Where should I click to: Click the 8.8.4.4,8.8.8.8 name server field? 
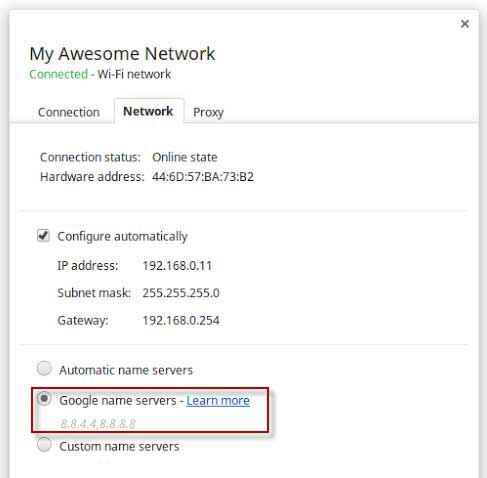pos(98,424)
